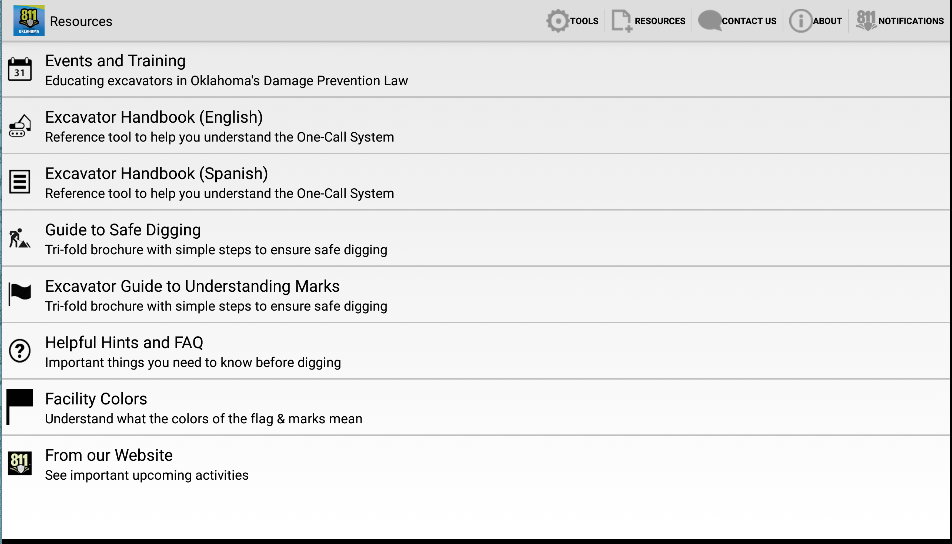
Task: Click the 811 Oklahoma app logo
Action: coord(28,21)
